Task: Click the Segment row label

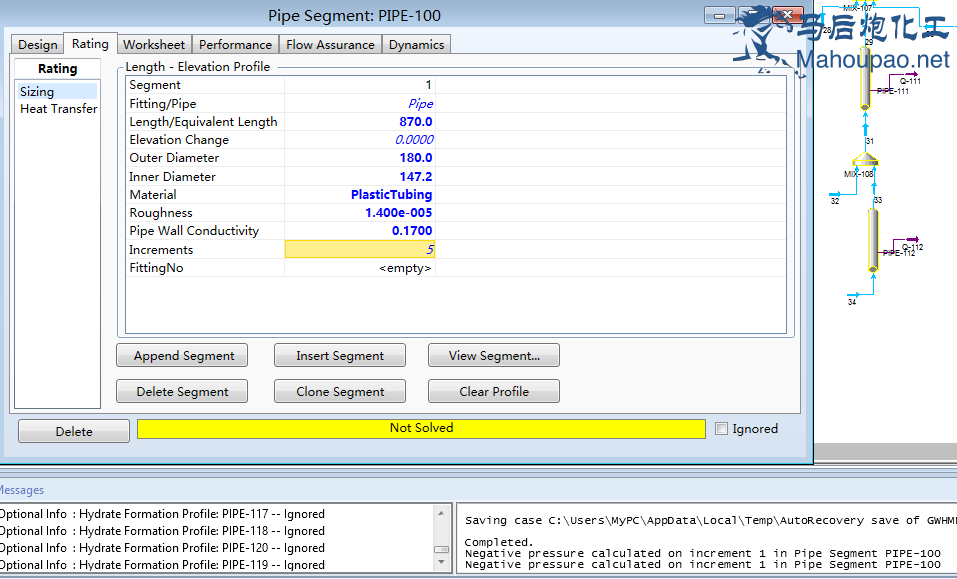Action: click(x=155, y=85)
